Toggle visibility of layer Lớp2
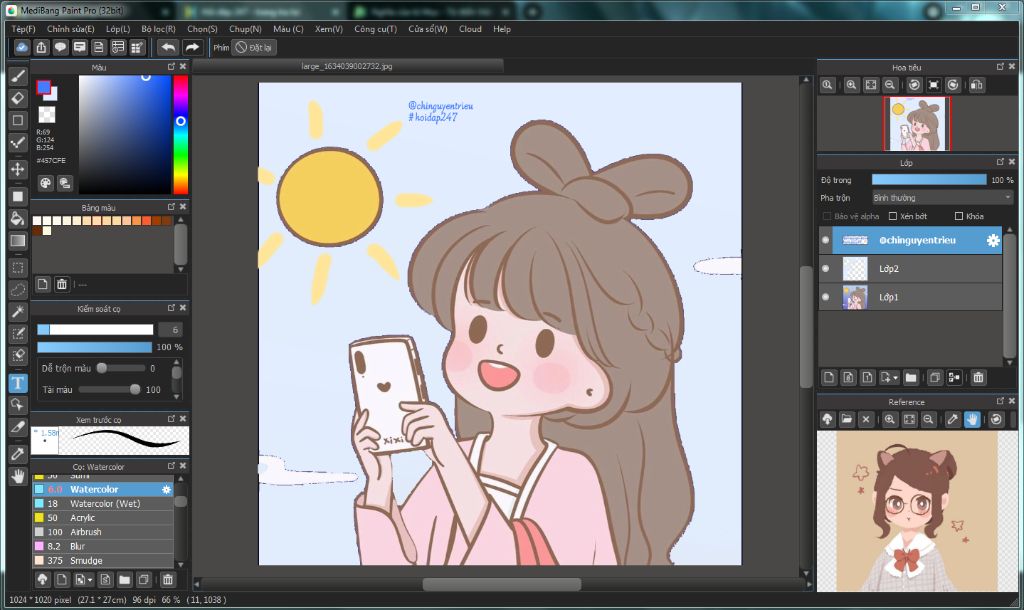Screen dimensions: 1024x610 click(825, 268)
